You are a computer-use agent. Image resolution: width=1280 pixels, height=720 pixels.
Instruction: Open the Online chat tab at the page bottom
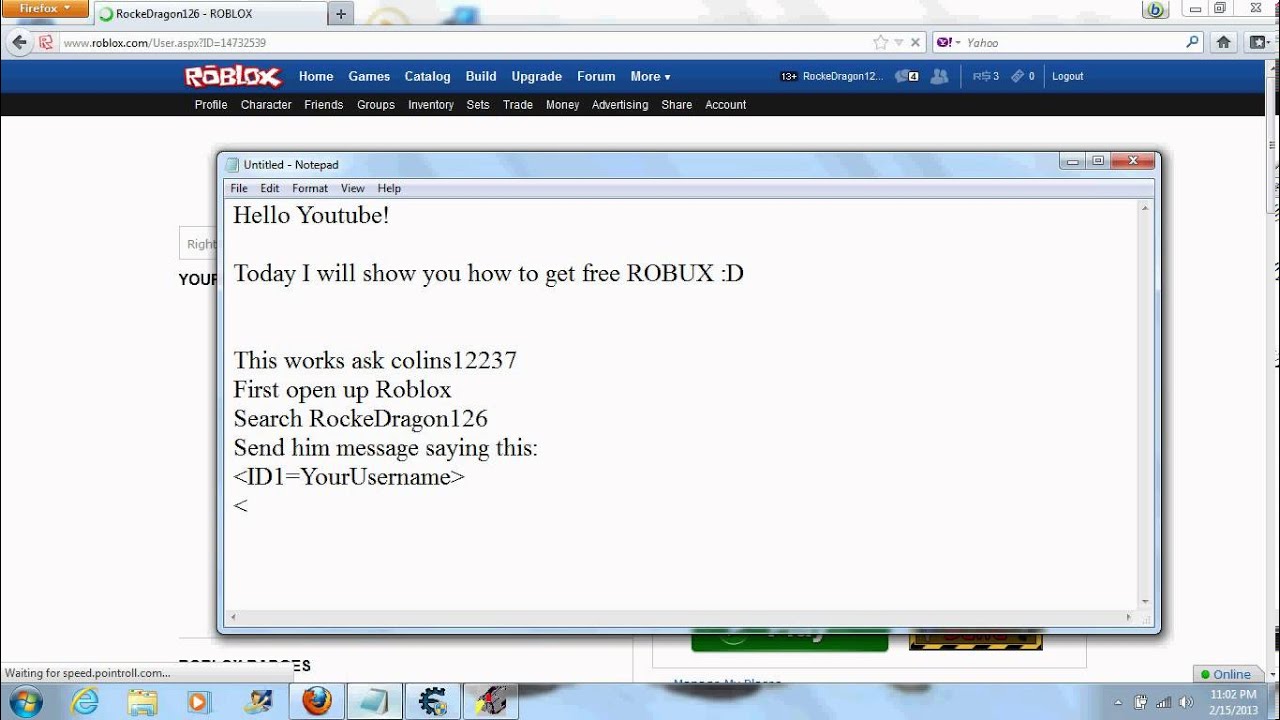click(x=1226, y=674)
